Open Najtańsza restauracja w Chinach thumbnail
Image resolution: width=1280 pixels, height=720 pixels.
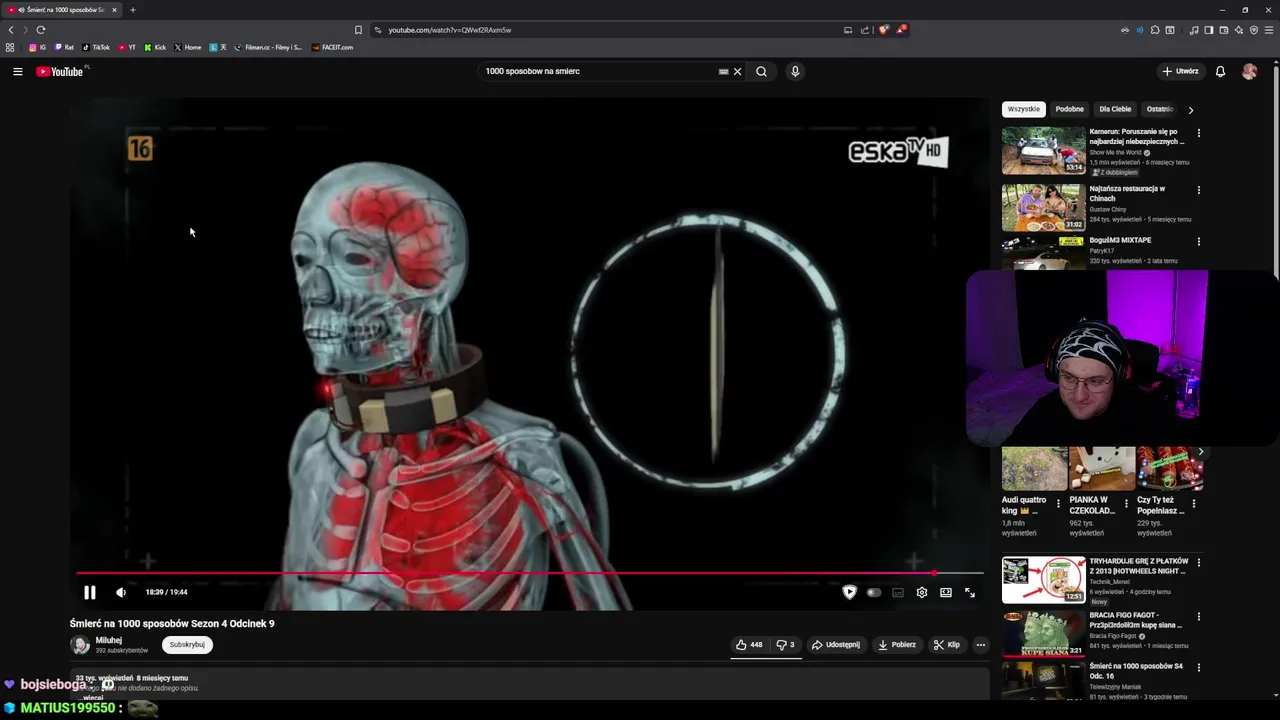1043,207
